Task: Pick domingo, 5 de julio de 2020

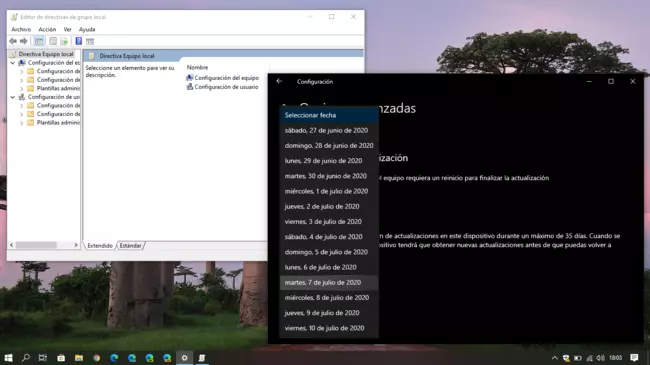Action: (x=329, y=252)
